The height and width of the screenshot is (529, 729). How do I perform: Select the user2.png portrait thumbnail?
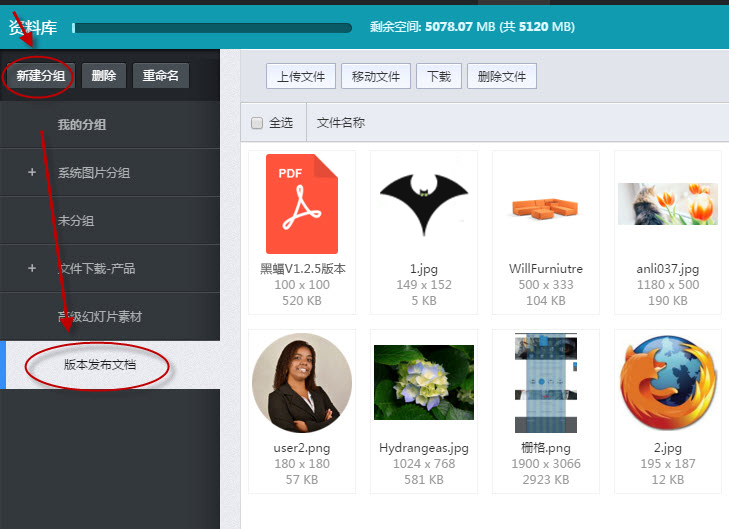(x=301, y=383)
